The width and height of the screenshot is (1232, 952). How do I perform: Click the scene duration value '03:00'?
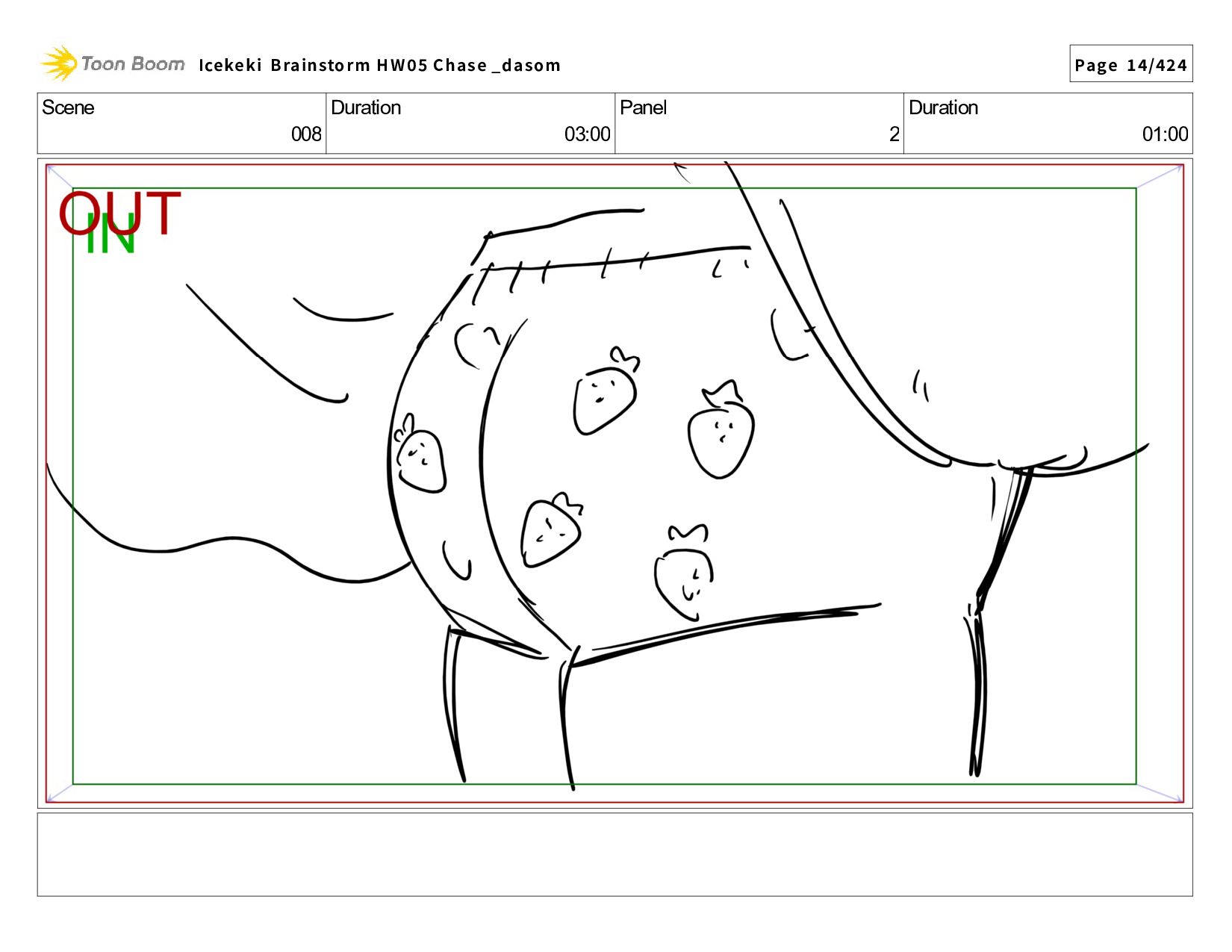coord(587,134)
